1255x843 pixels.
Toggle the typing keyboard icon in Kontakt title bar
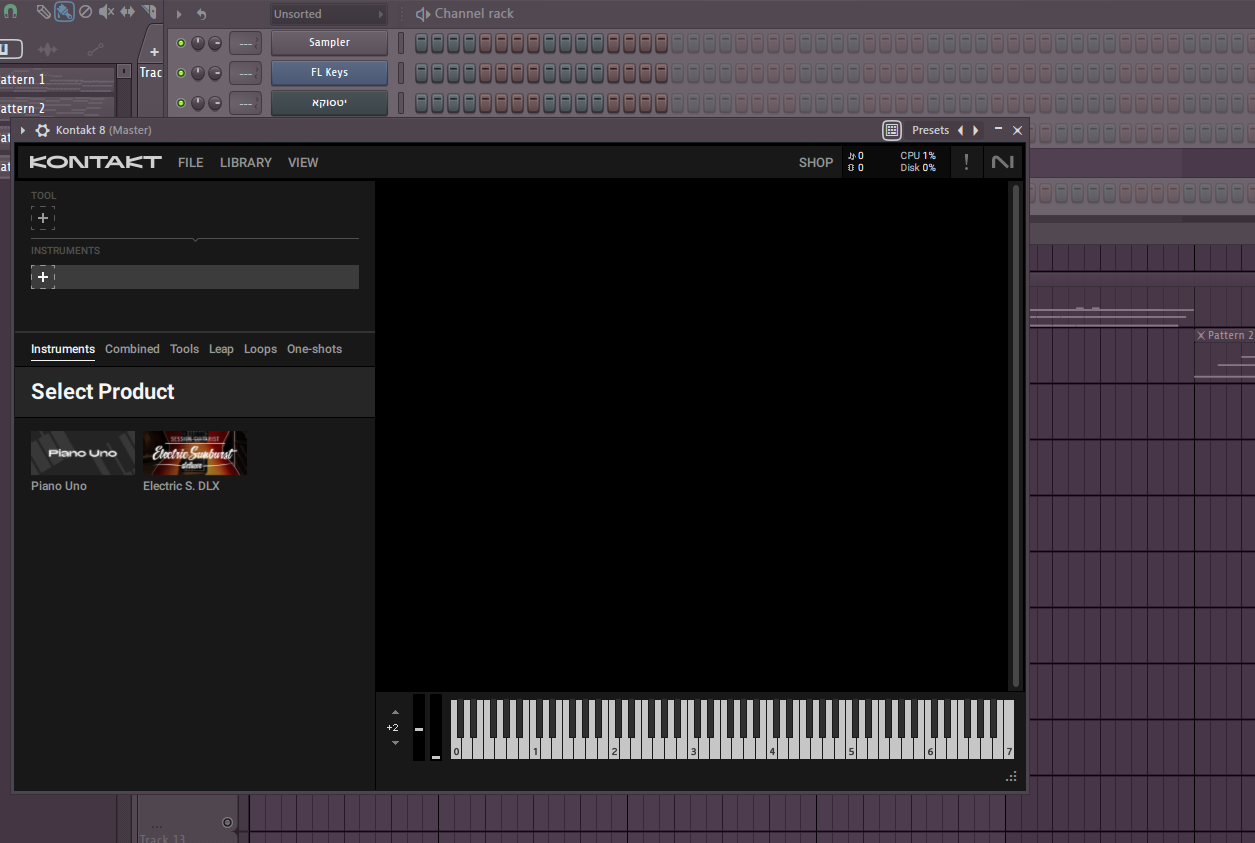tap(892, 130)
